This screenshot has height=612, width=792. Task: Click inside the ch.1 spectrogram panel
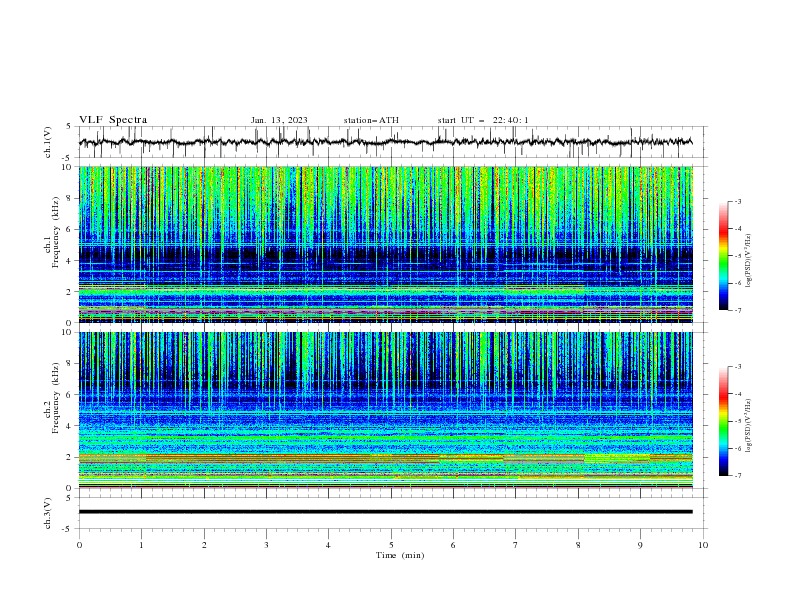tap(385, 244)
